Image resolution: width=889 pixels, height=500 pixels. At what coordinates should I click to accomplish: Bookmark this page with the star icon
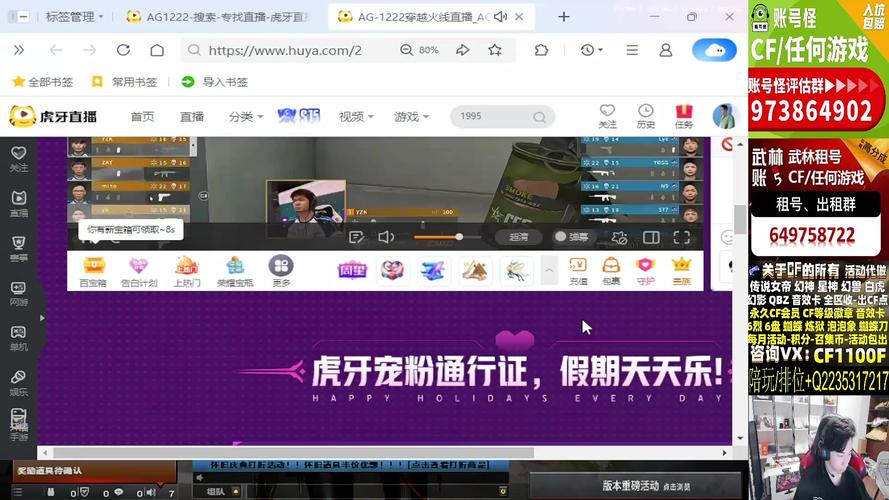coord(495,50)
